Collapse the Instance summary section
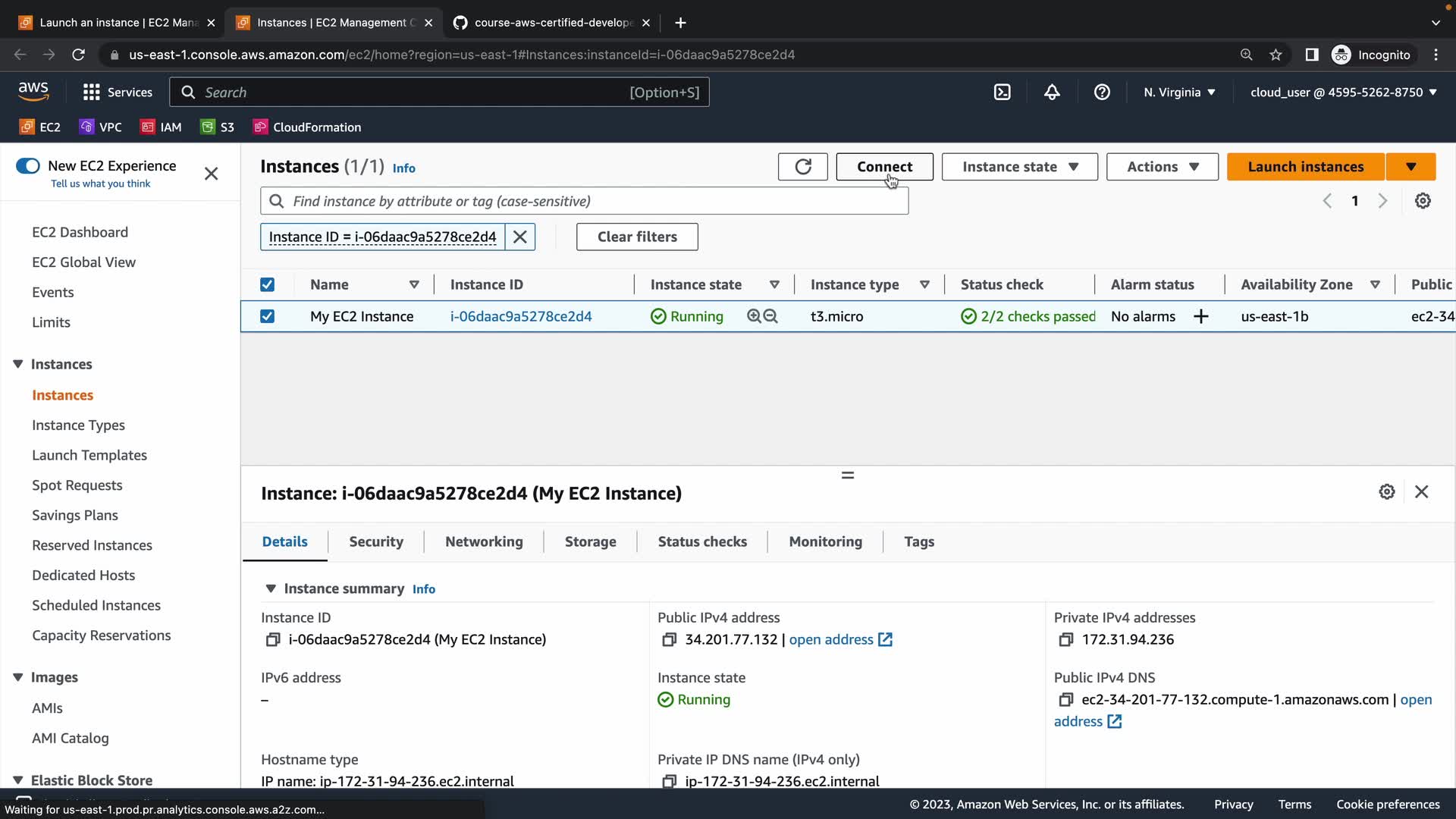The image size is (1456, 819). click(x=271, y=588)
